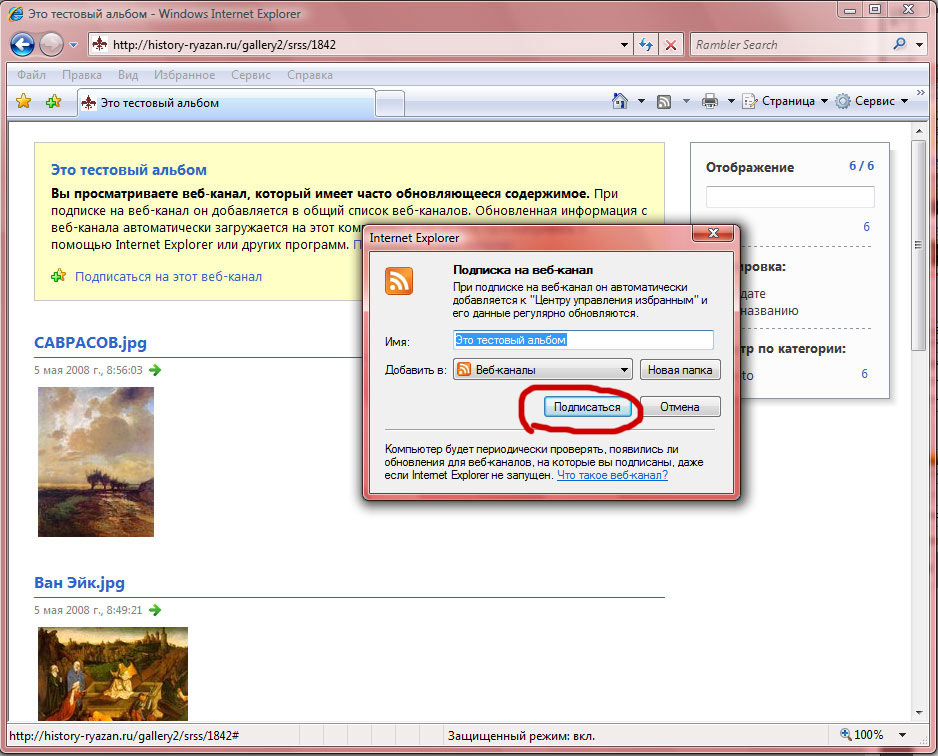Open the Сервис gear toolbar menu
The image size is (938, 756).
coord(872,101)
